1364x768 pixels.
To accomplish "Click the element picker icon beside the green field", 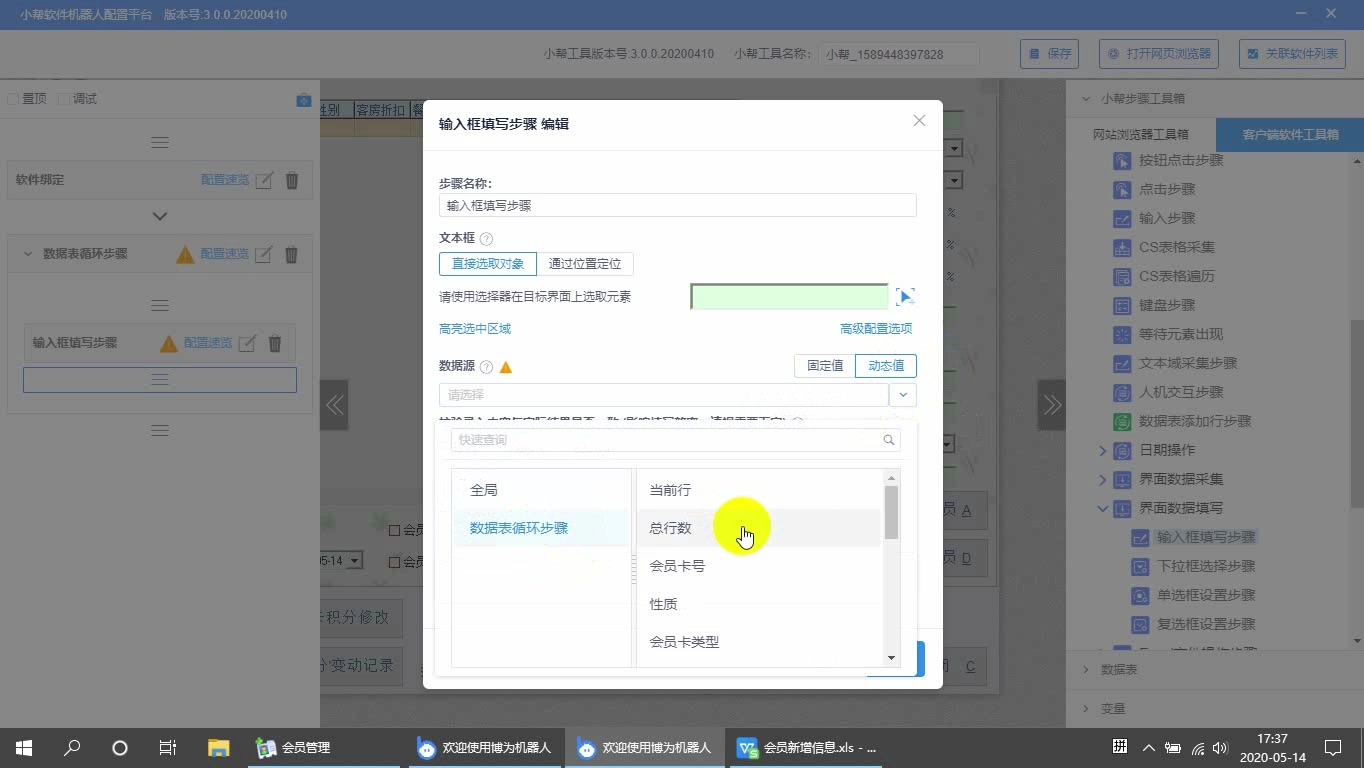I will (905, 297).
